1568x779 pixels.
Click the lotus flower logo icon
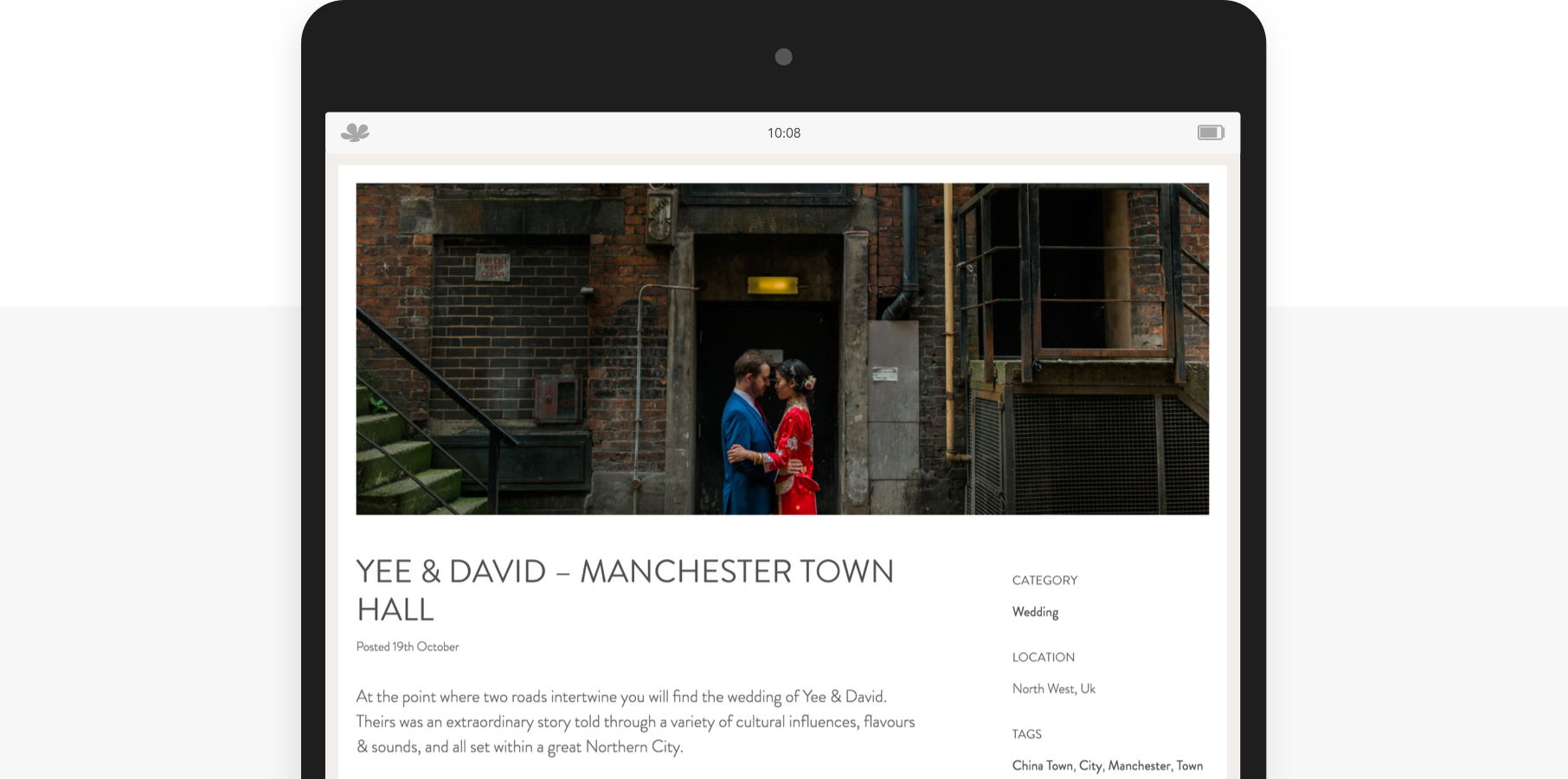tap(355, 132)
